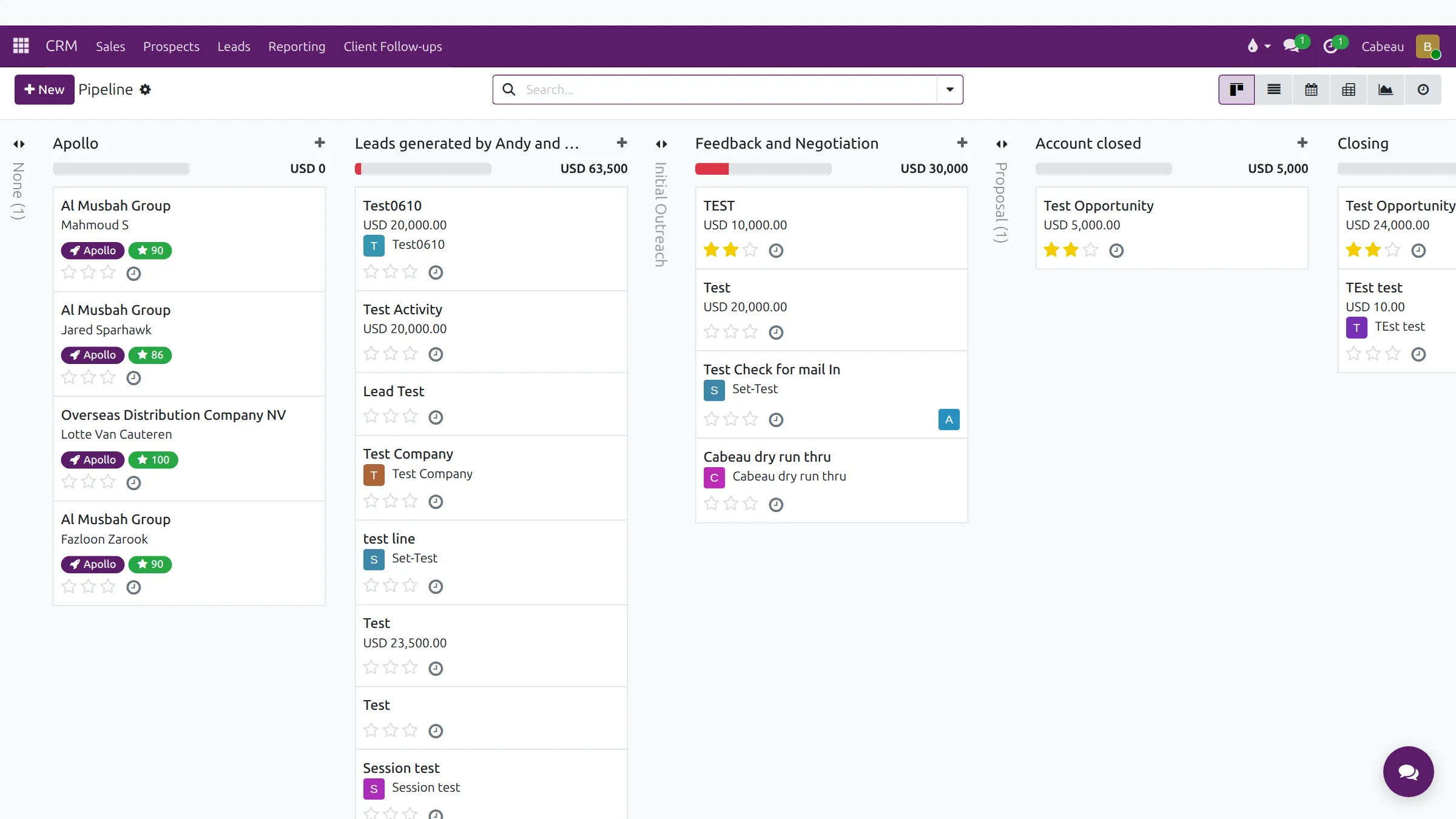Switch to pivot table view
This screenshot has height=819, width=1456.
point(1349,90)
